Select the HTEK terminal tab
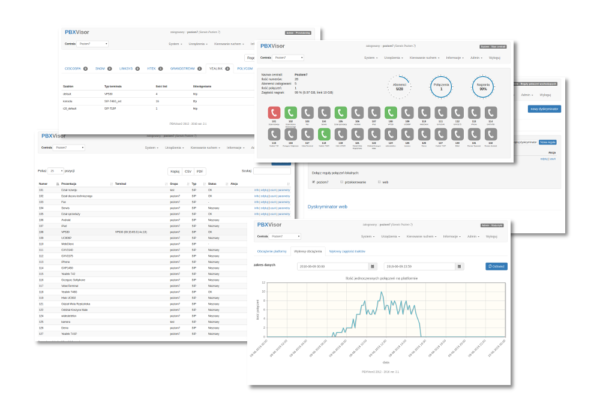600x415 pixels. (155, 68)
